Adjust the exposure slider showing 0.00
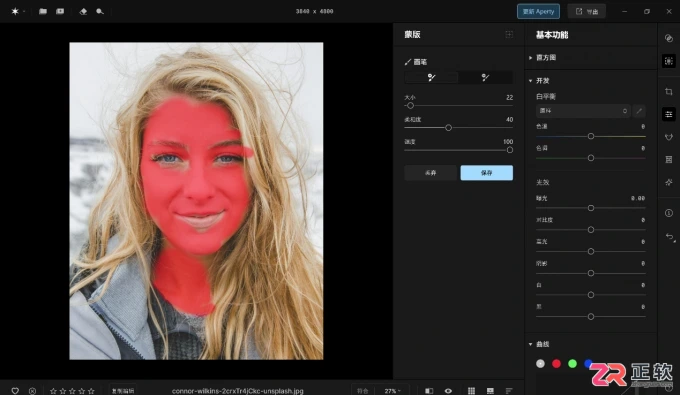The height and width of the screenshot is (395, 680). (x=591, y=208)
